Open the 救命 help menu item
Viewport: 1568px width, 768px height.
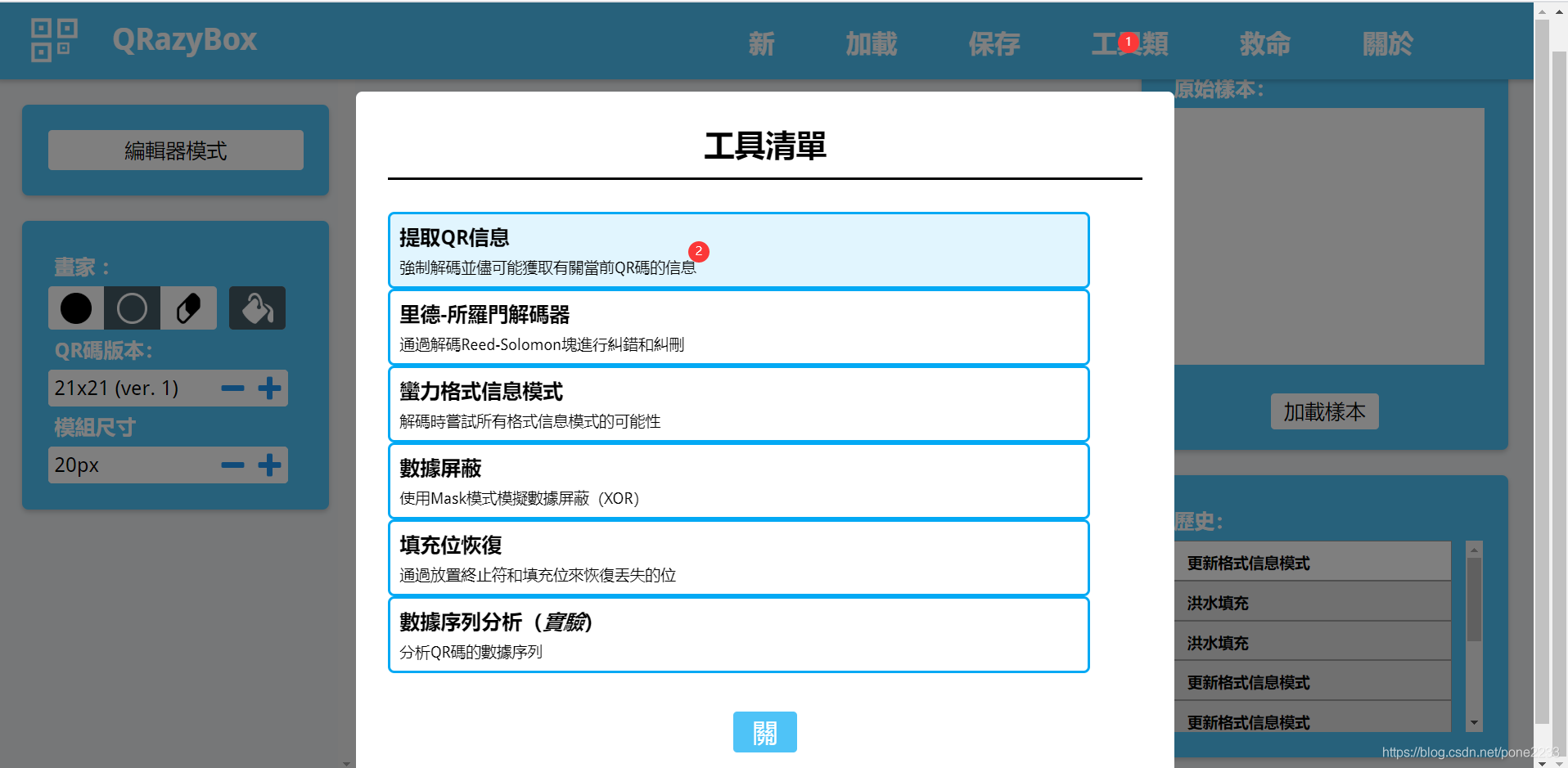point(1265,43)
